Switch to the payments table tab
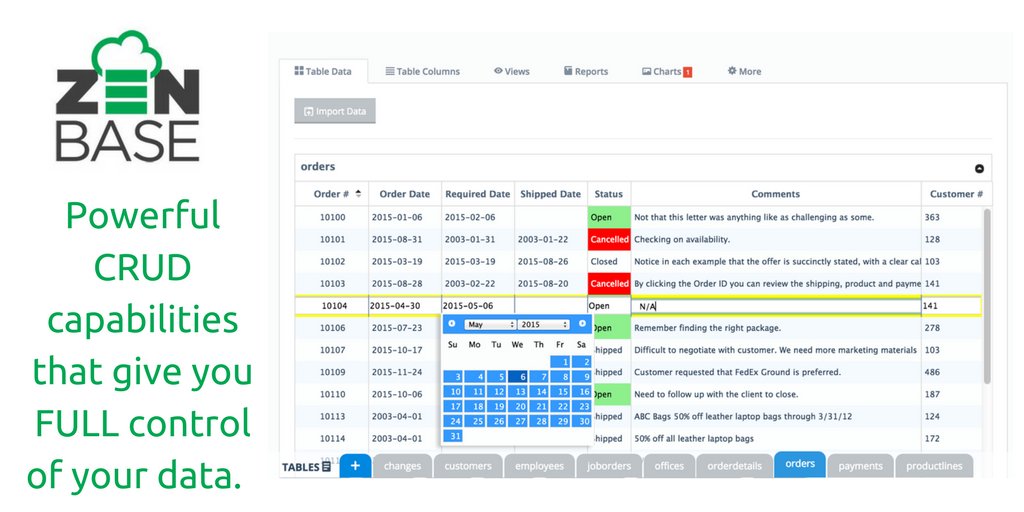The height and width of the screenshot is (512, 1024). 860,466
